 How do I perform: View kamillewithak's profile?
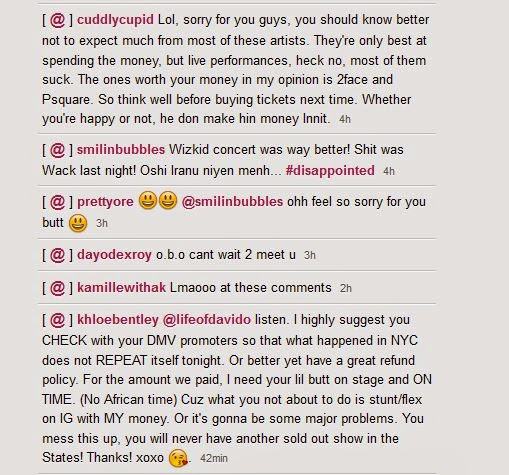[x=121, y=288]
